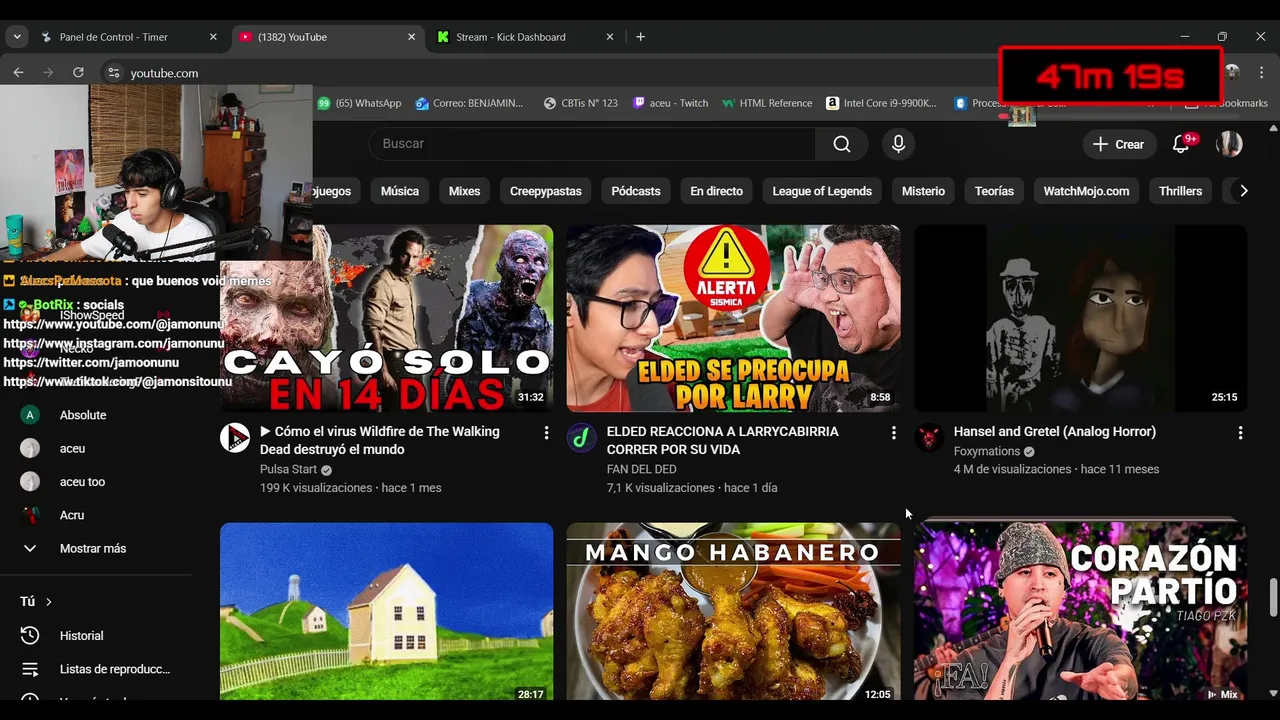
Task: Click the Crear button
Action: (1119, 144)
